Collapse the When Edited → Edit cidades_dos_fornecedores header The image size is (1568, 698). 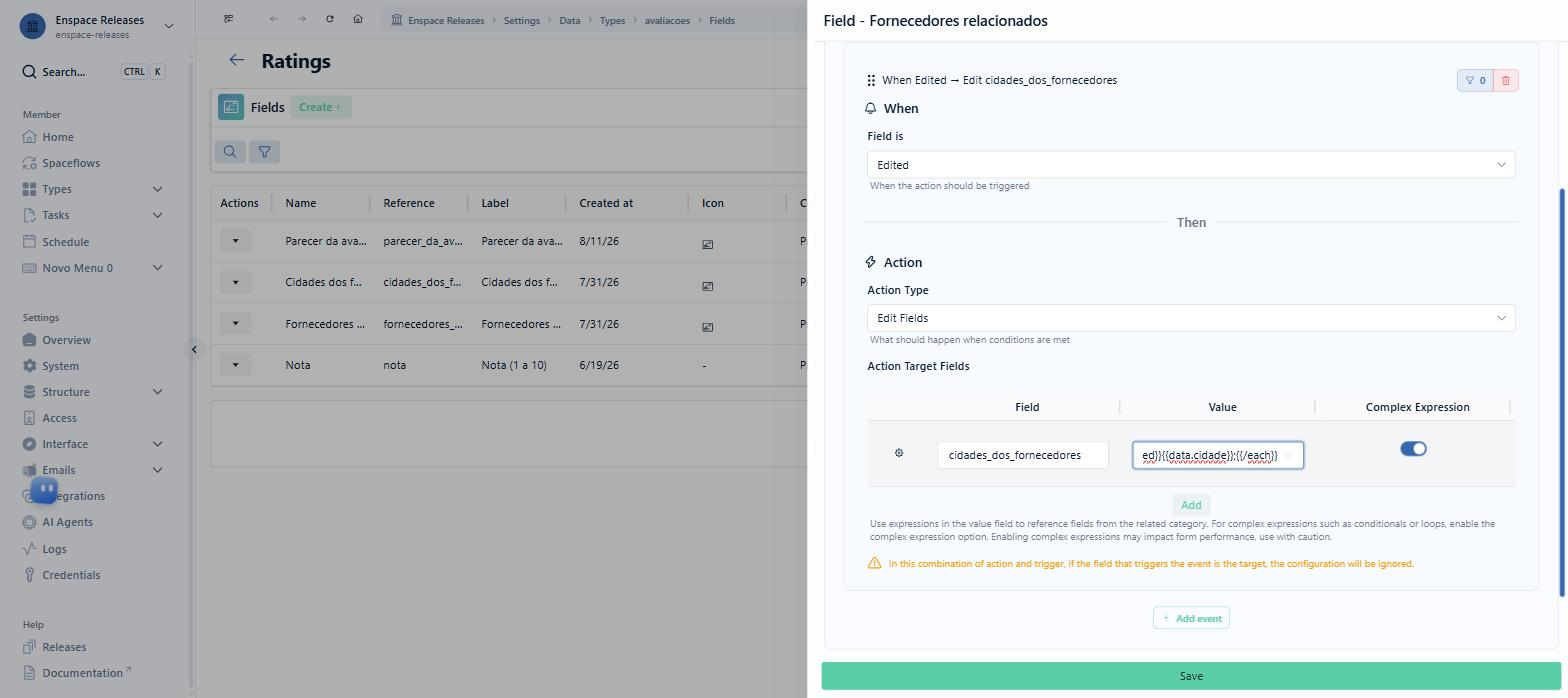[1000, 80]
